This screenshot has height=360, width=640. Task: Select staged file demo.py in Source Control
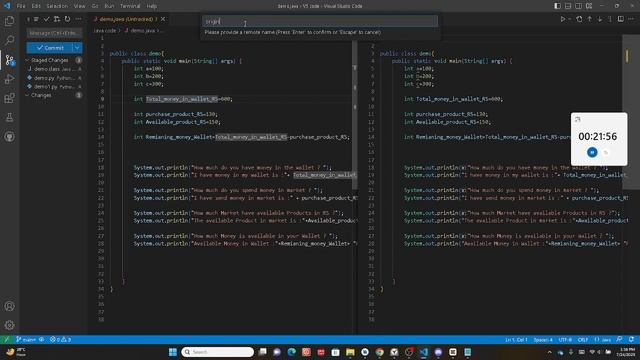point(54,78)
